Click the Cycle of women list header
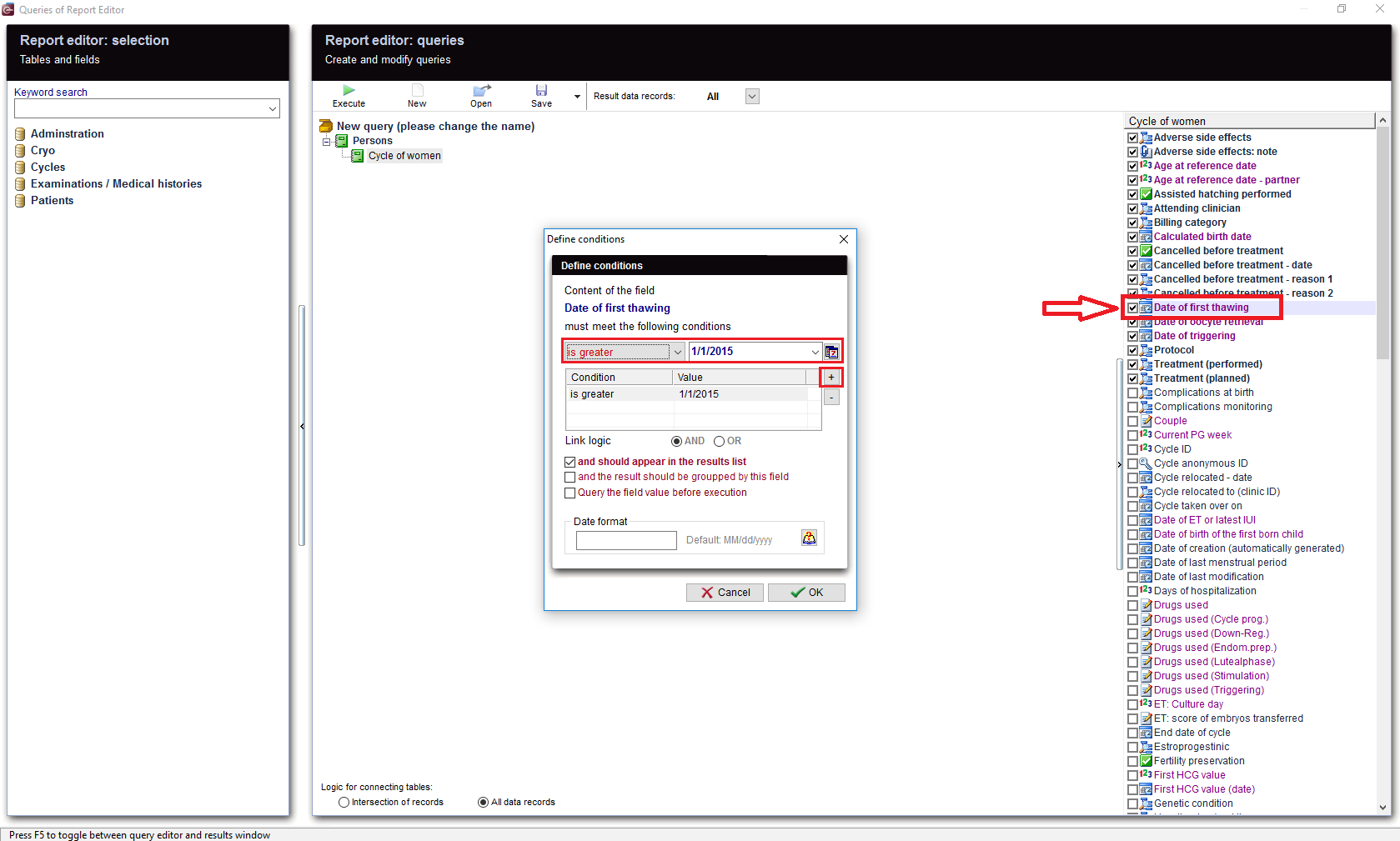 pos(1249,122)
